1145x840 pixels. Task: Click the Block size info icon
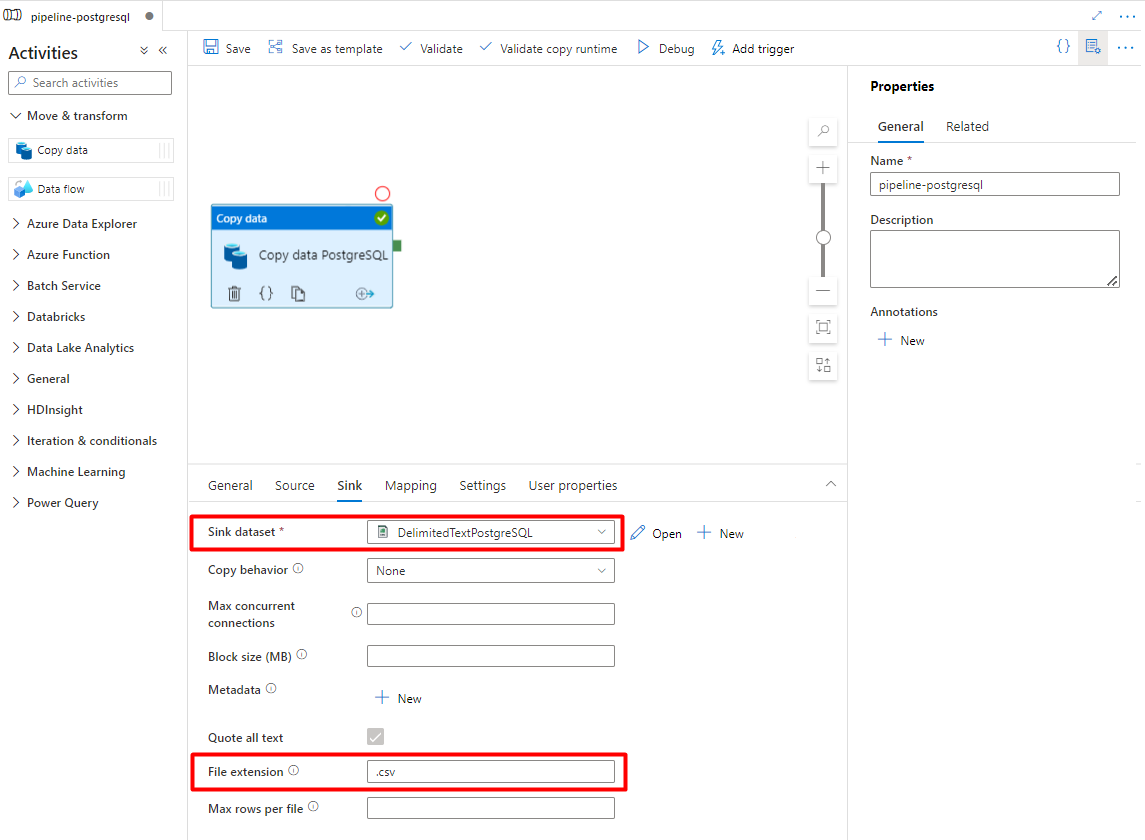[302, 654]
